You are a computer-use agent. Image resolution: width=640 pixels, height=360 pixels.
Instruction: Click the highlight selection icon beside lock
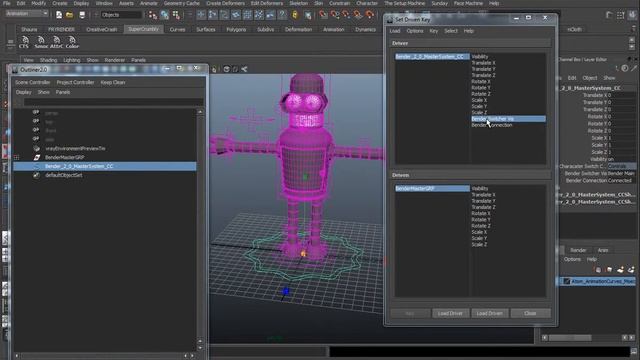(308, 15)
